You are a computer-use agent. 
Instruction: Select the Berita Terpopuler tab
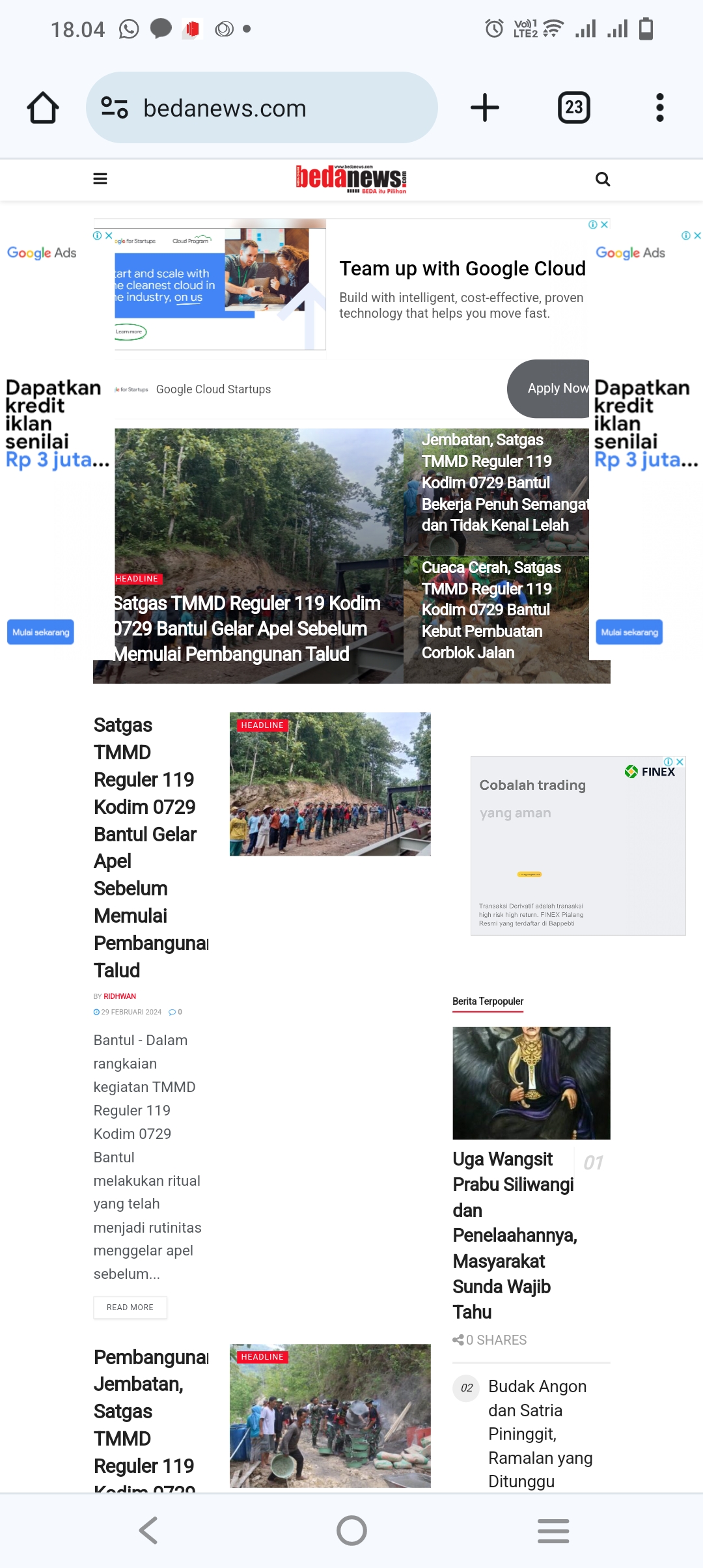click(488, 1001)
